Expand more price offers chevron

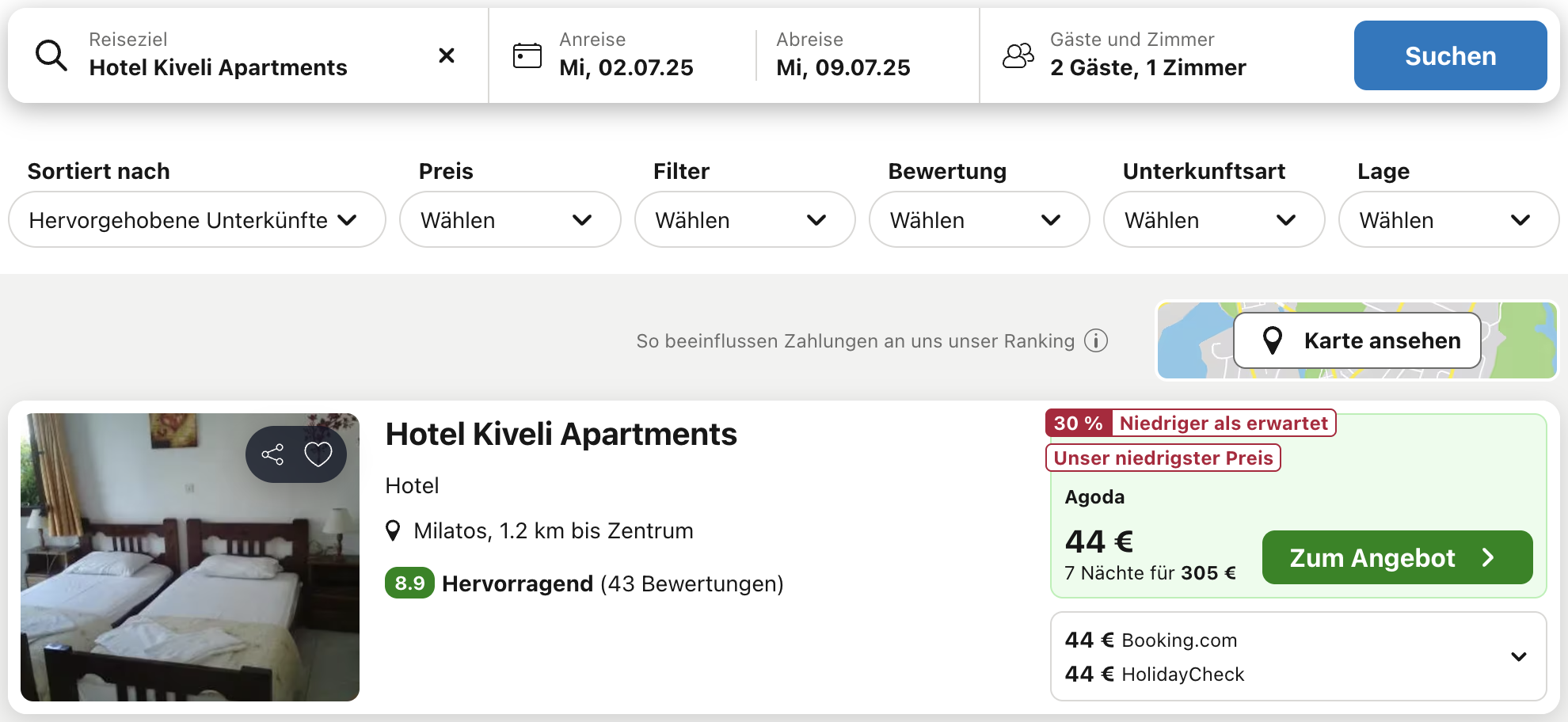1518,657
